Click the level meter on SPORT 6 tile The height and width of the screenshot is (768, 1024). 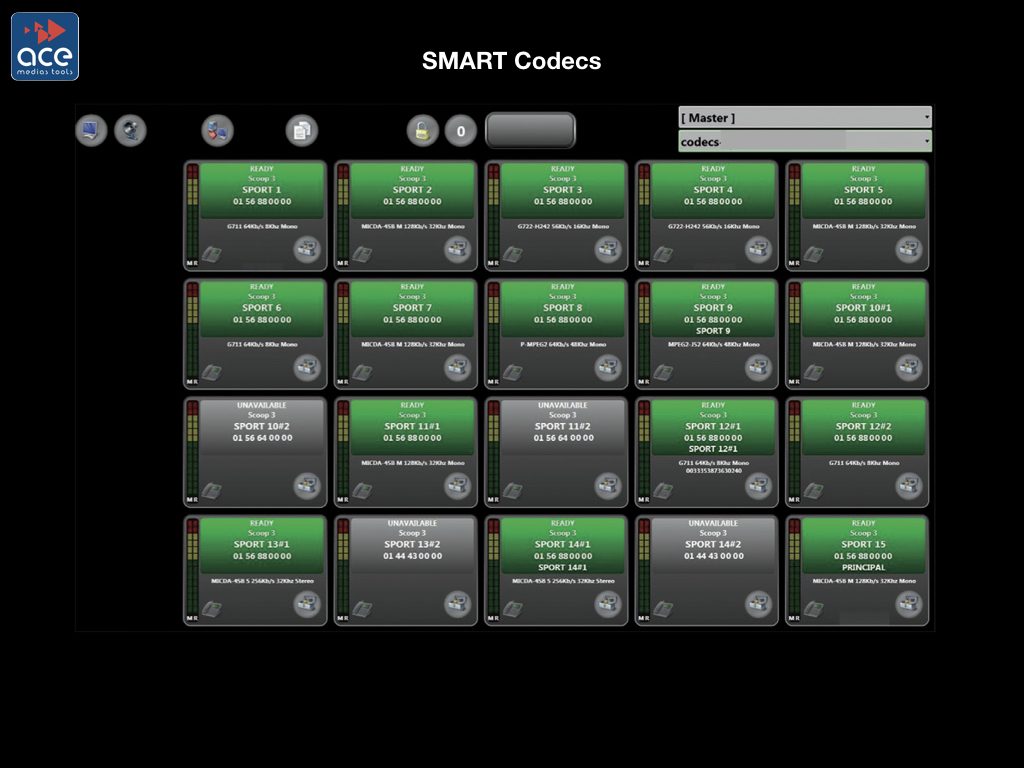click(191, 331)
